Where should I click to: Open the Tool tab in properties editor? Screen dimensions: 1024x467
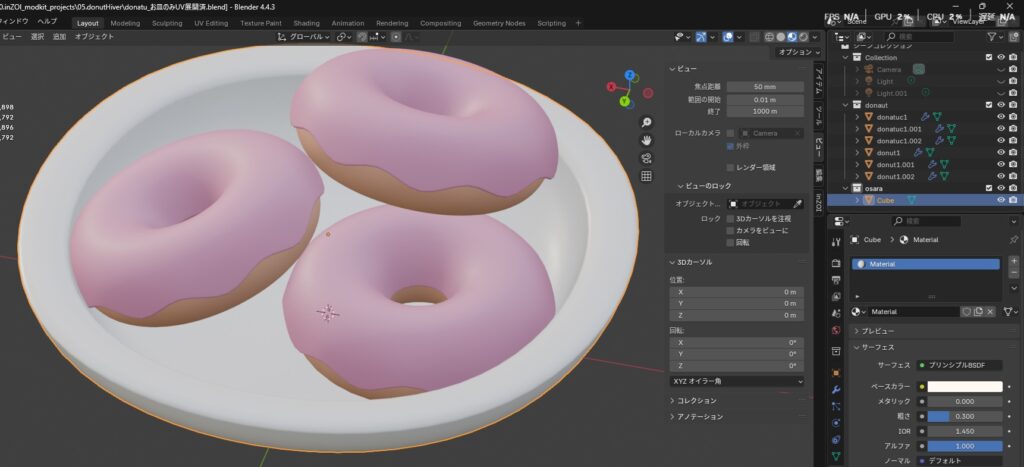(836, 242)
